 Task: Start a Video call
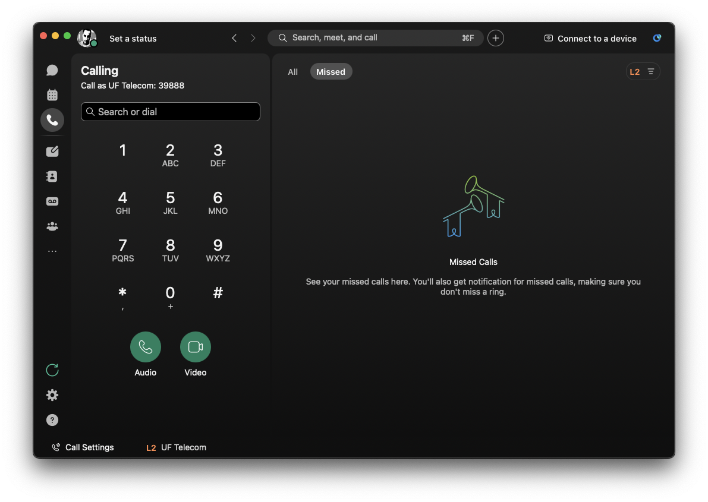tap(195, 347)
